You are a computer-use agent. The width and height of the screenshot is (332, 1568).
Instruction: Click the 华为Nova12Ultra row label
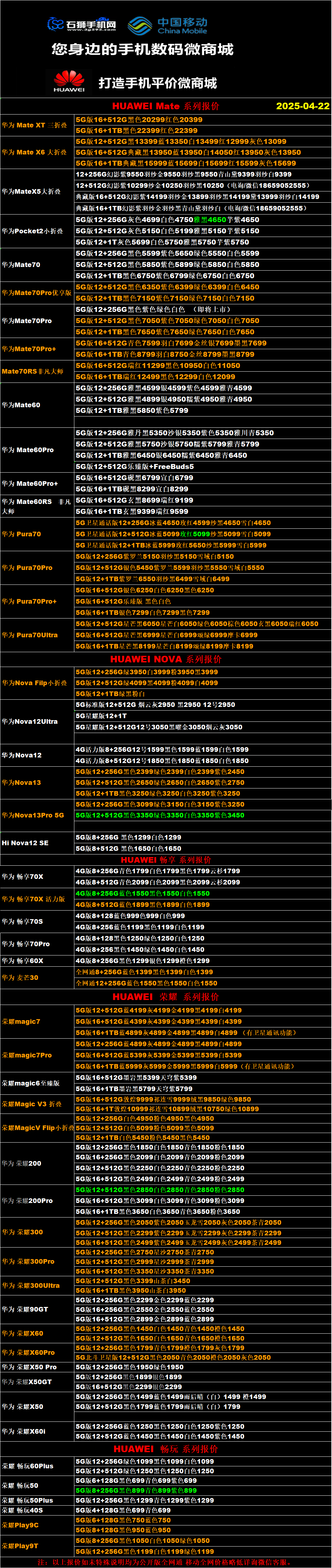click(30, 721)
